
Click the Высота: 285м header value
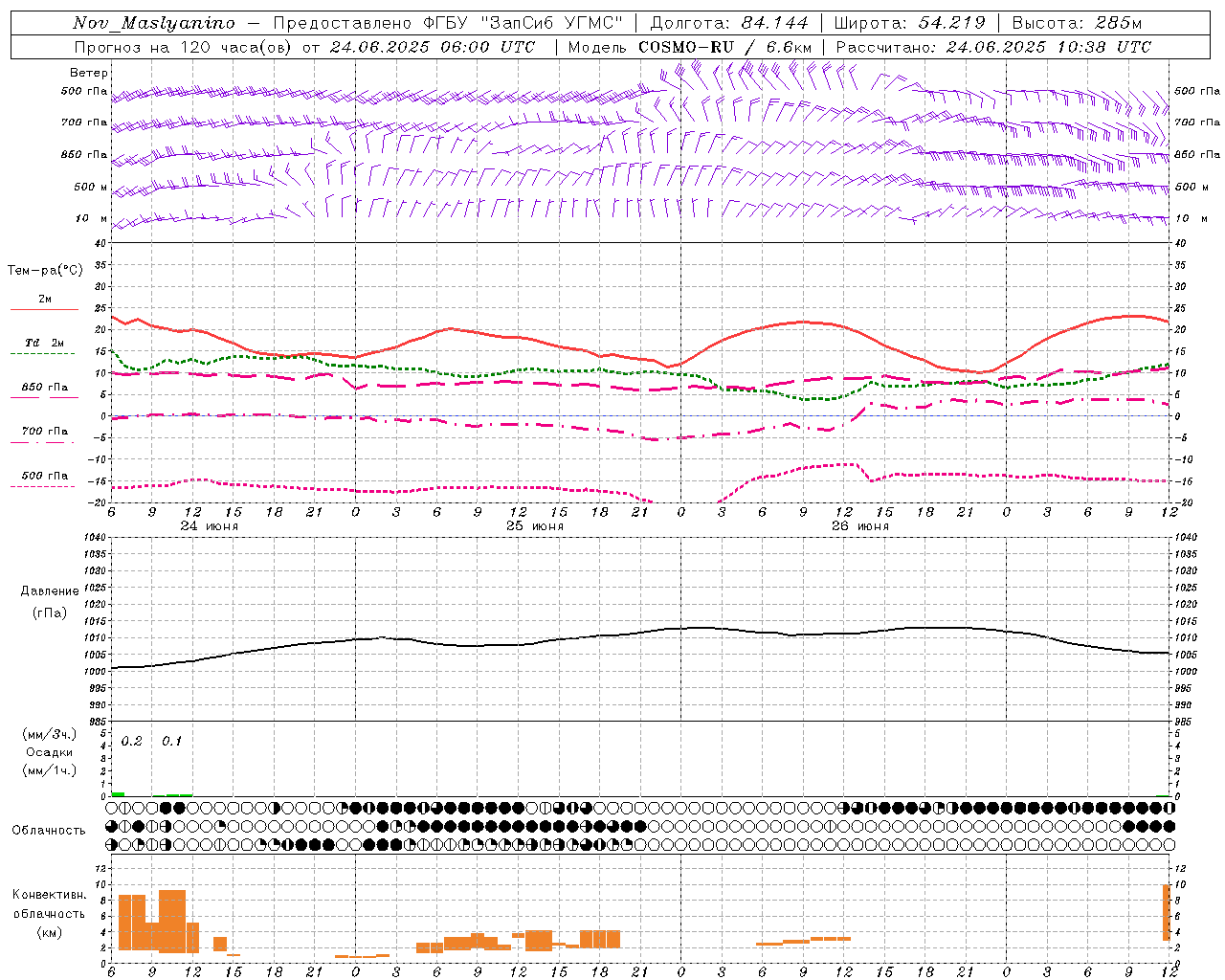pyautogui.click(x=1077, y=23)
